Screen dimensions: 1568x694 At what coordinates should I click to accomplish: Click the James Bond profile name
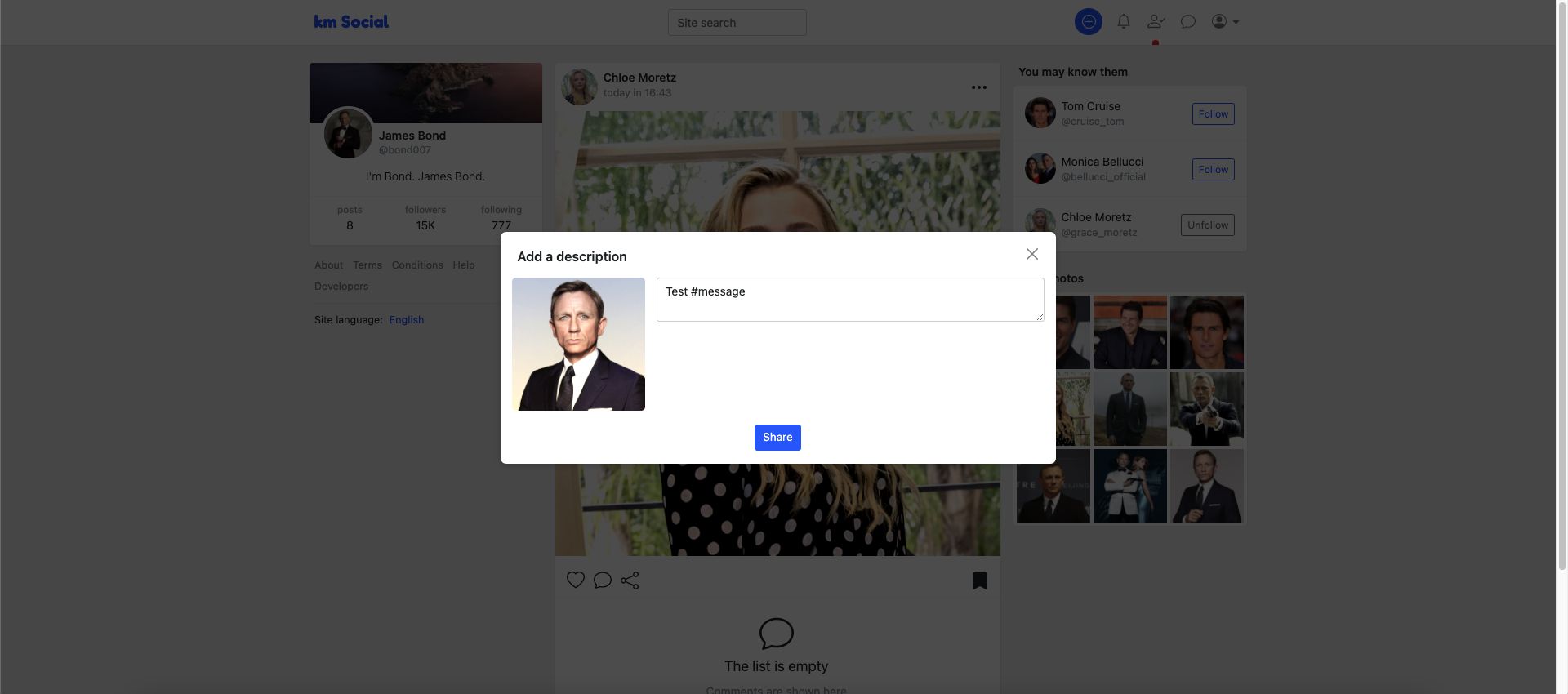pos(412,136)
